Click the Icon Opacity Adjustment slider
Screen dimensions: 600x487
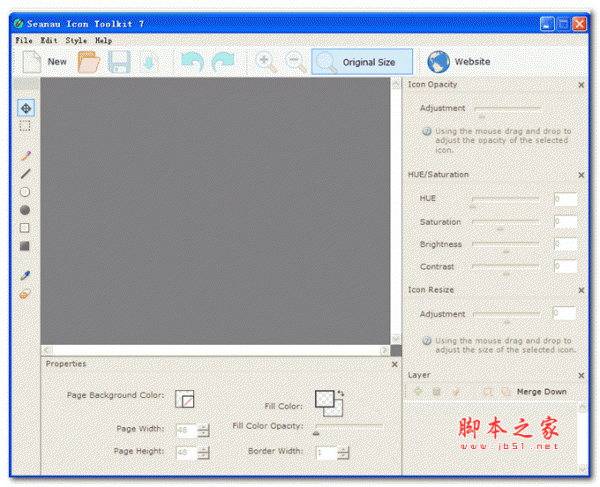click(508, 111)
